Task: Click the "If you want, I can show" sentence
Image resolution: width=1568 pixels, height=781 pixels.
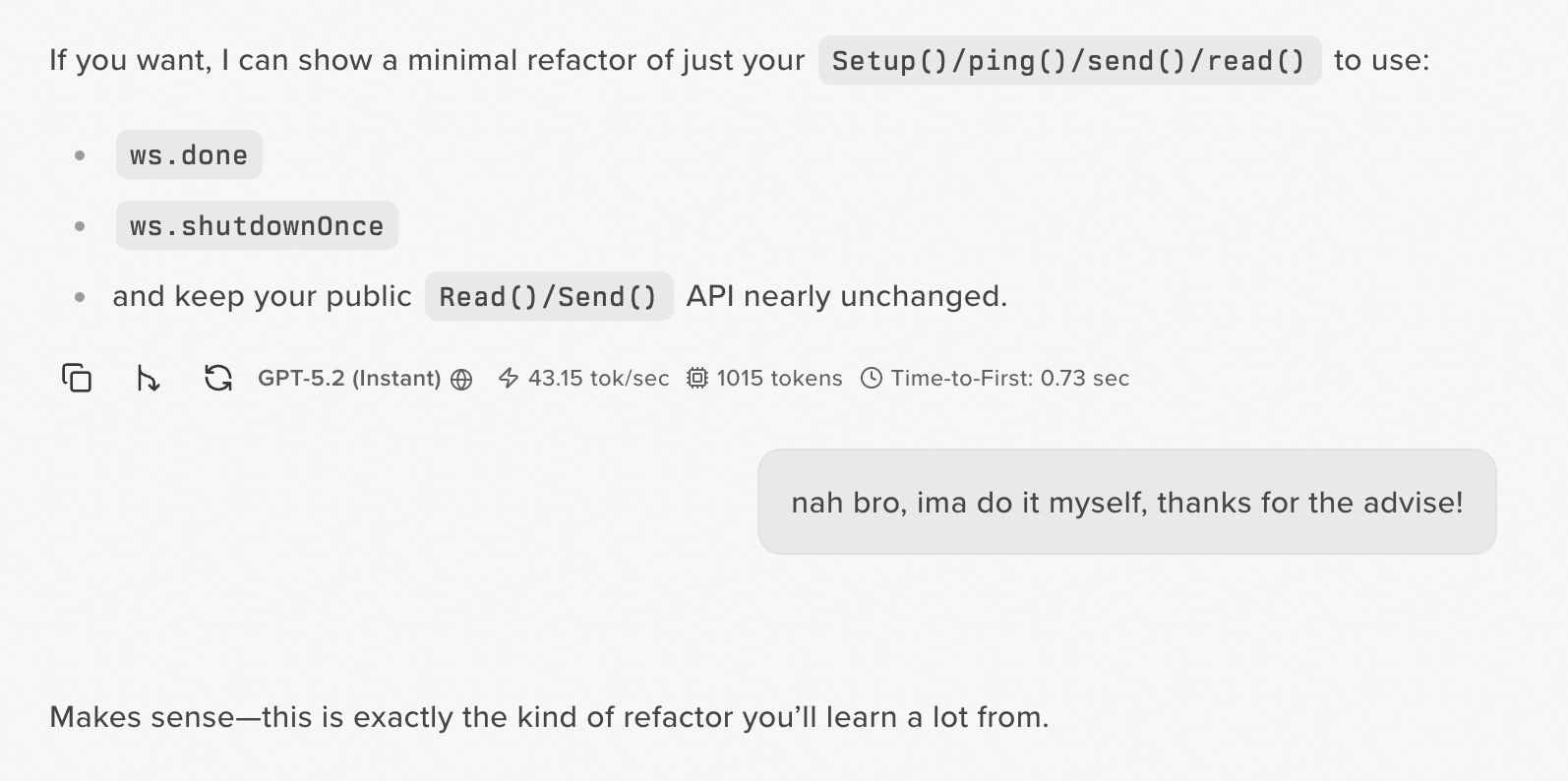Action: [427, 60]
